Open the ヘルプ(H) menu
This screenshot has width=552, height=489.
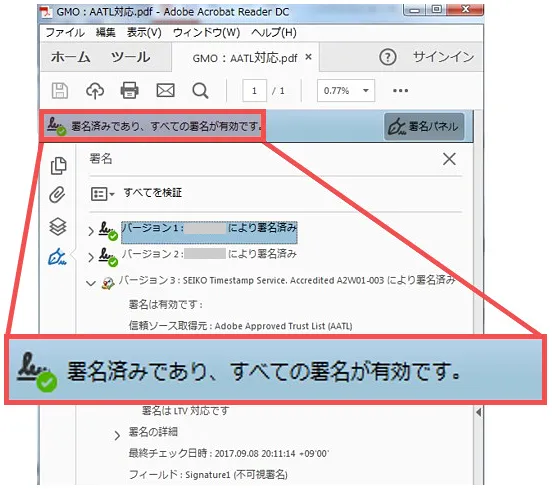click(274, 32)
